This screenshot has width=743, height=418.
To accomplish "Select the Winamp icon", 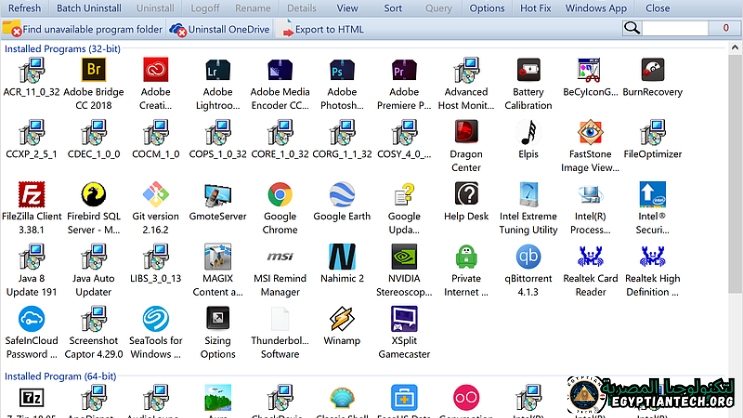I will tap(342, 318).
